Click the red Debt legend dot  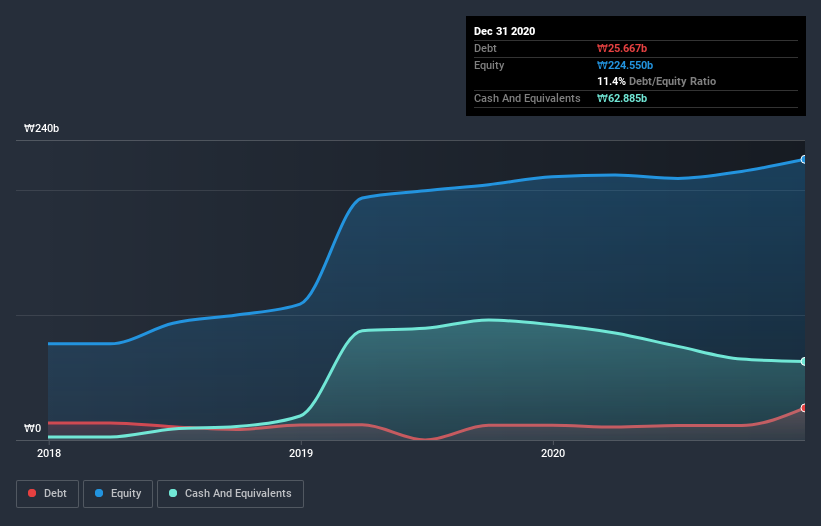[32, 493]
